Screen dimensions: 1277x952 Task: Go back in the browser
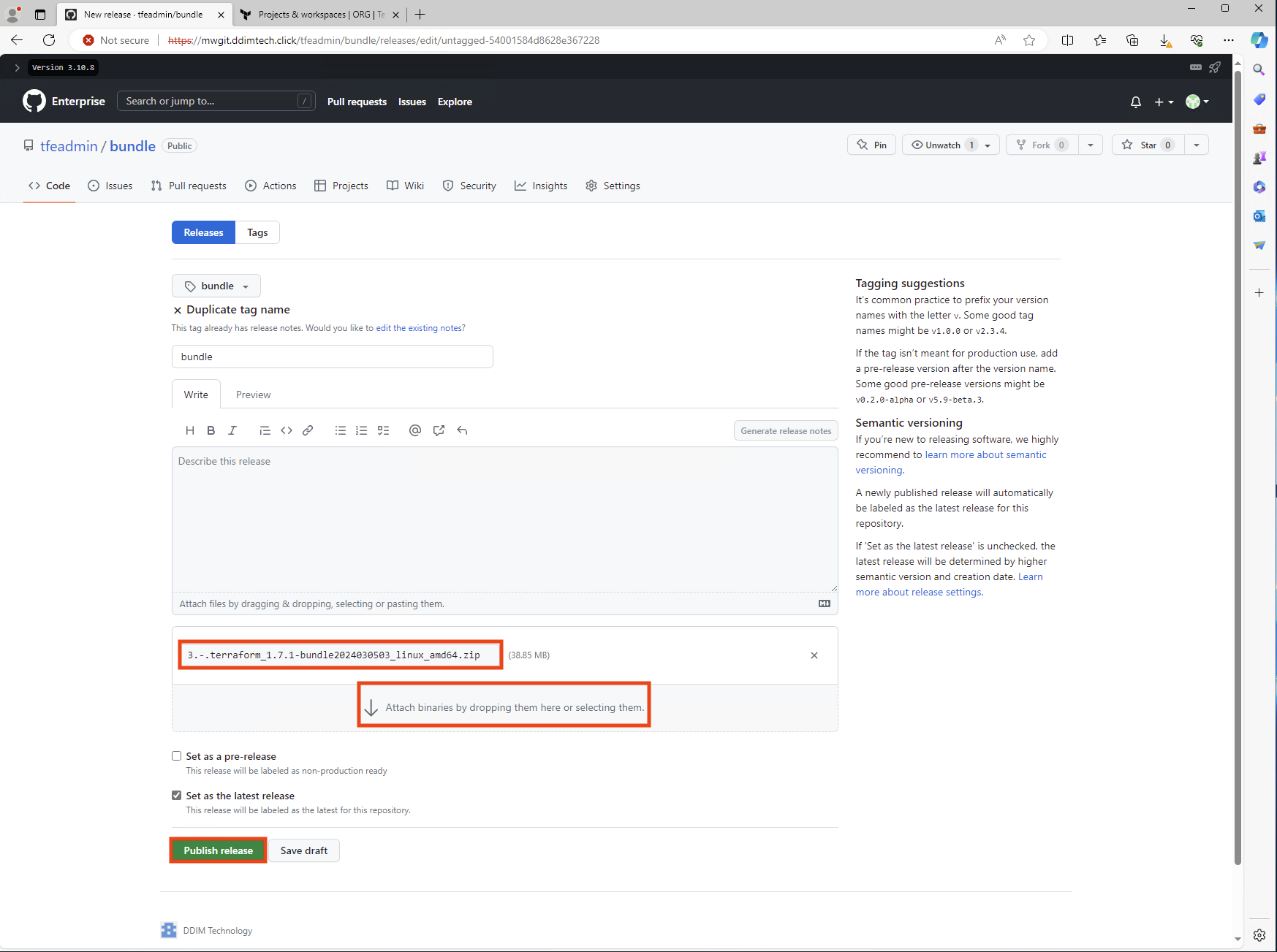[x=17, y=40]
